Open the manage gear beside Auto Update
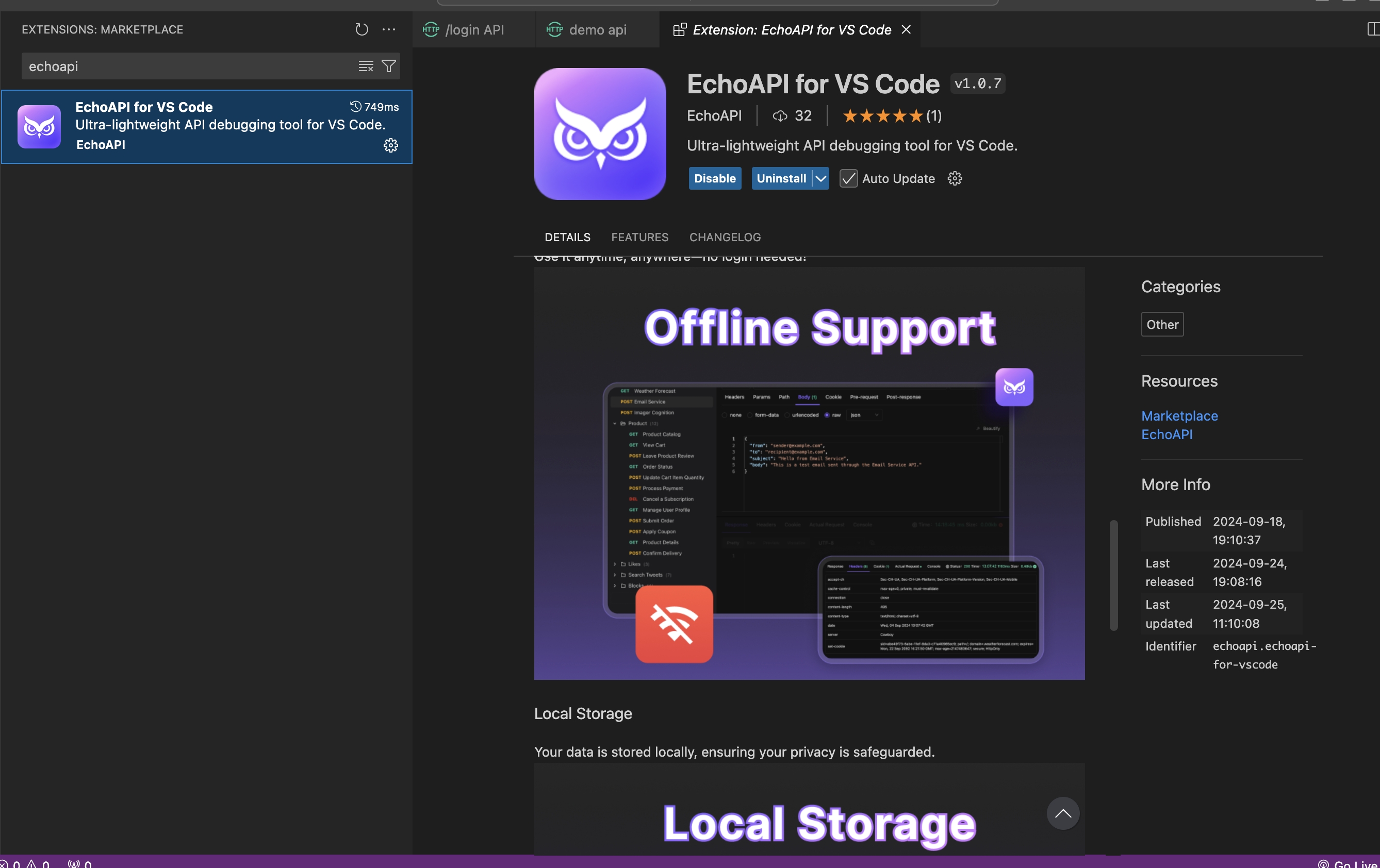This screenshot has height=868, width=1380. (954, 179)
